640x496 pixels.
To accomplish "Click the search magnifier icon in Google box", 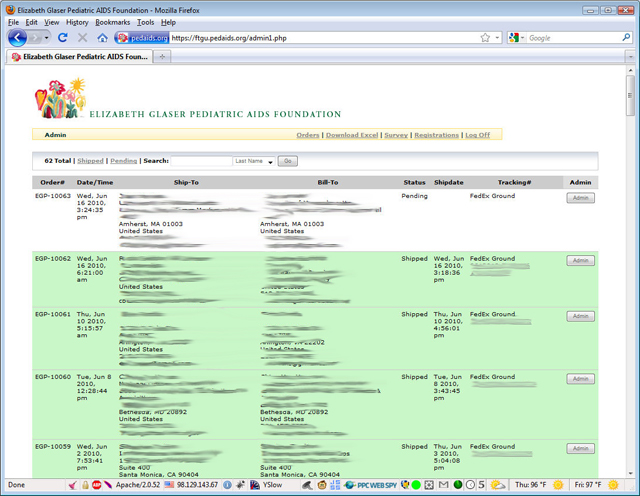I will tap(626, 38).
